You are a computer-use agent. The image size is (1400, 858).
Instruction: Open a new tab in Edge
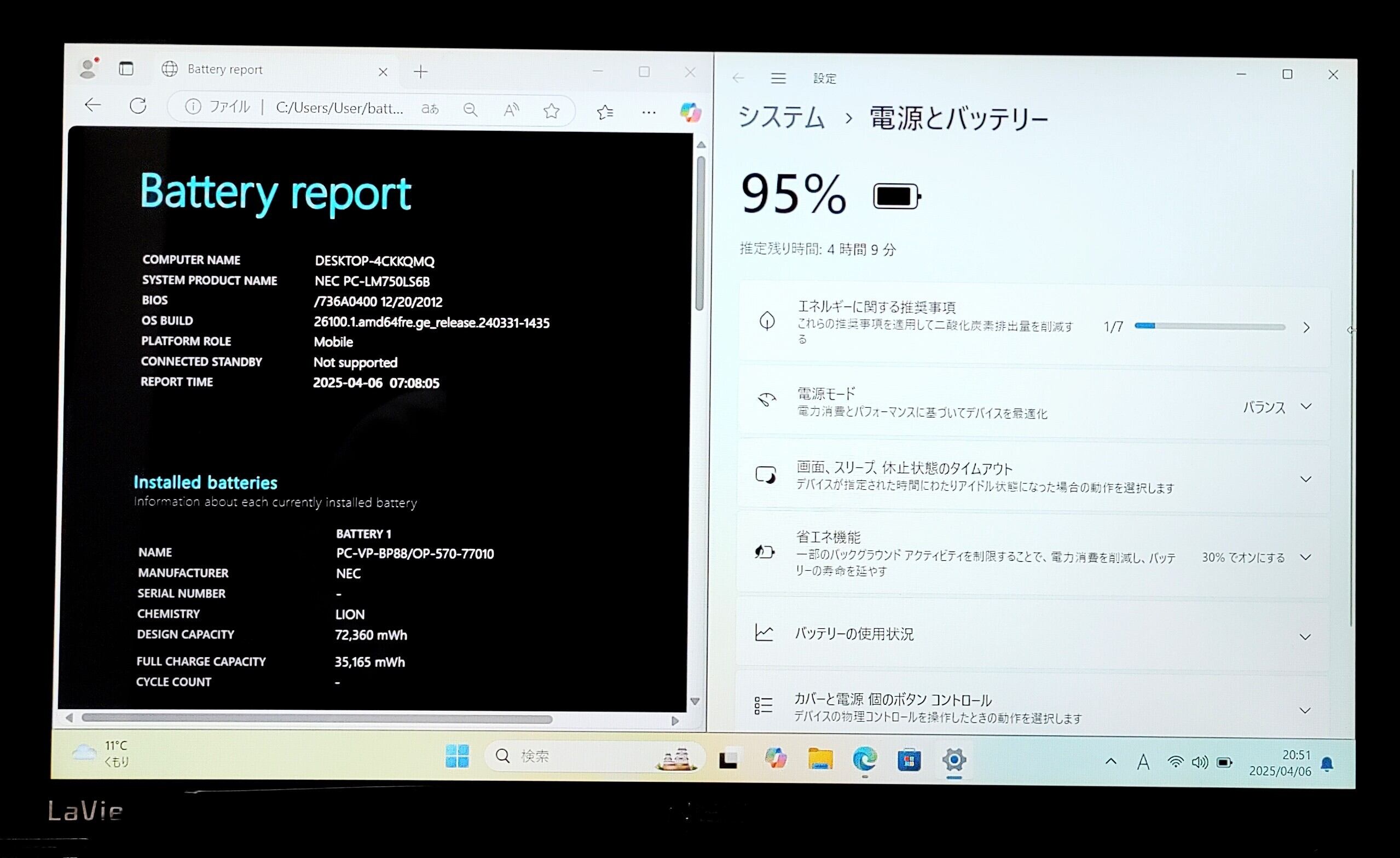pyautogui.click(x=420, y=72)
